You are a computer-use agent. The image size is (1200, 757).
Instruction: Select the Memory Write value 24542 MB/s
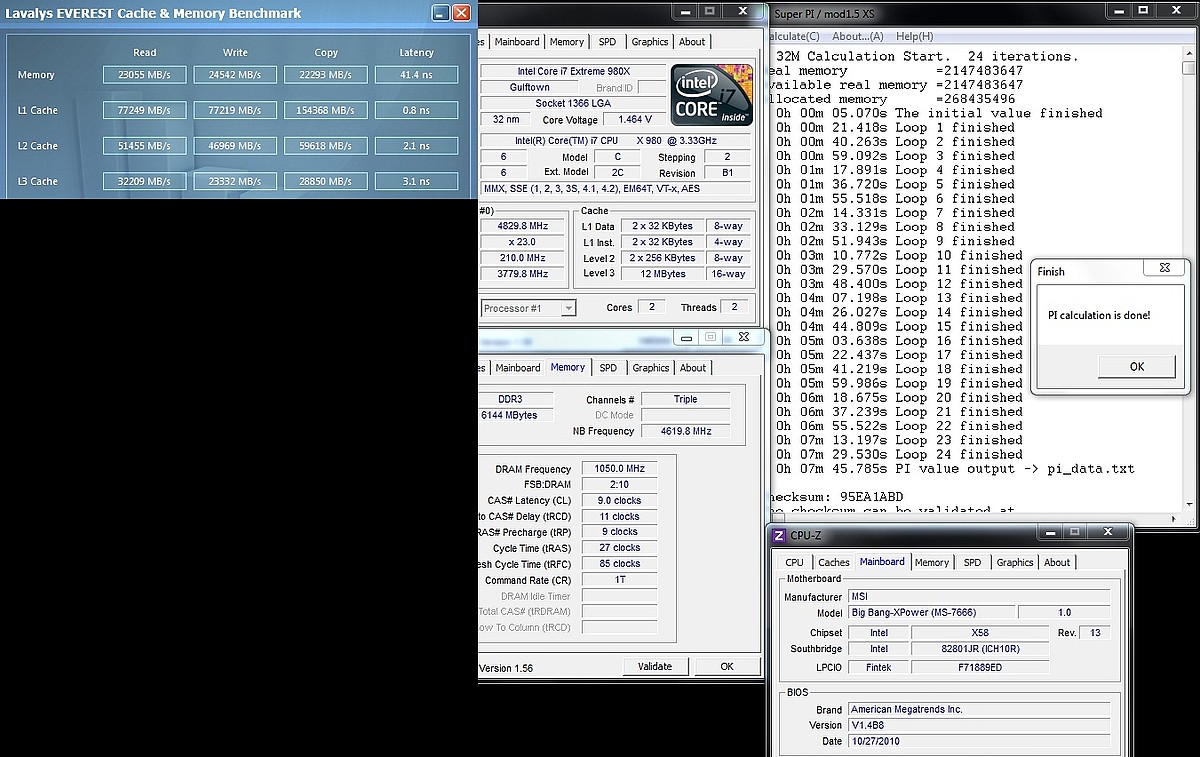click(236, 75)
